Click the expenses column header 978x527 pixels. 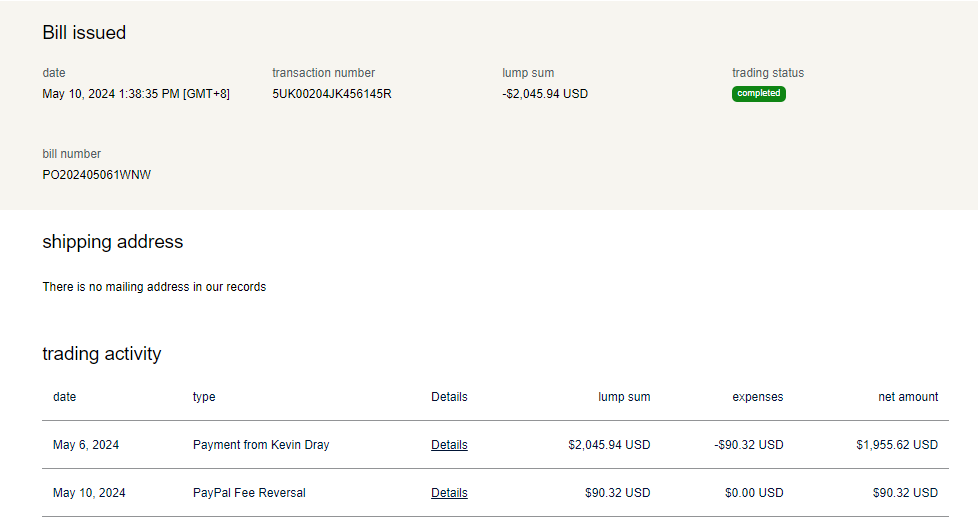[x=757, y=397]
